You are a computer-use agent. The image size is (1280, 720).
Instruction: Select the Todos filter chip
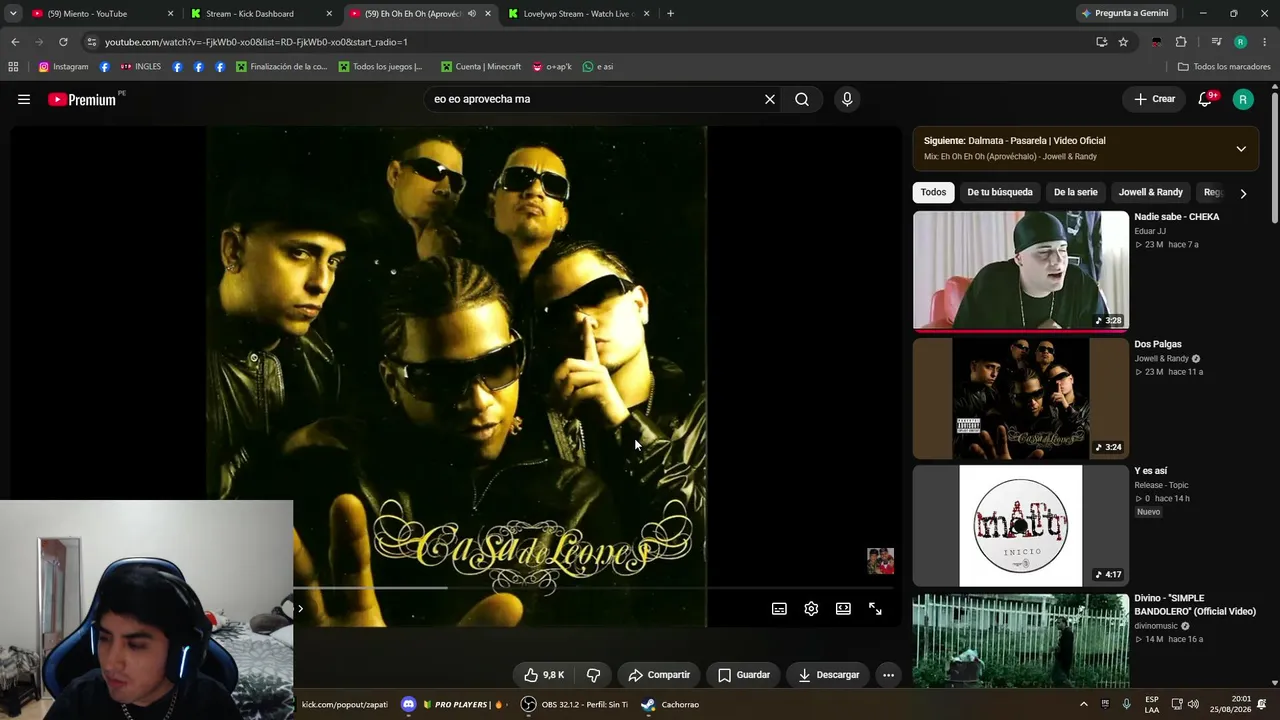coord(933,192)
